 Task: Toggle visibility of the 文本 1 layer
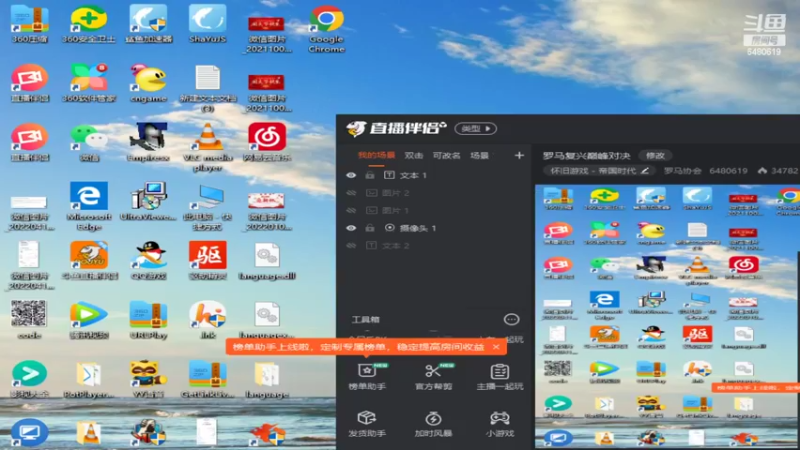tap(351, 175)
